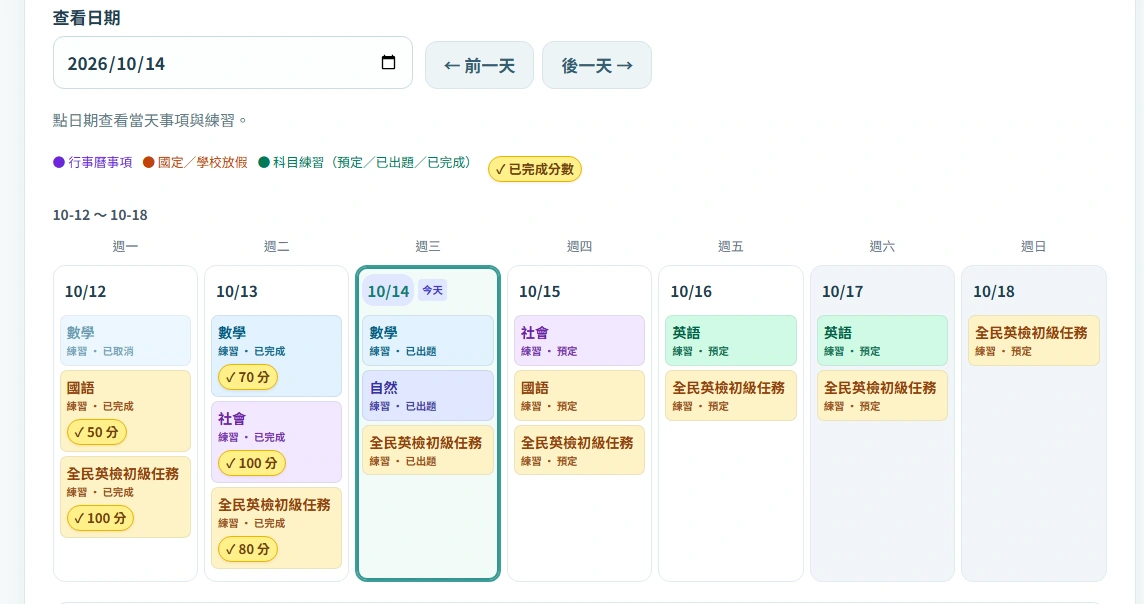Open 全民英檢初級任務 預定 card on 10/15
This screenshot has height=604, width=1144.
[x=579, y=450]
